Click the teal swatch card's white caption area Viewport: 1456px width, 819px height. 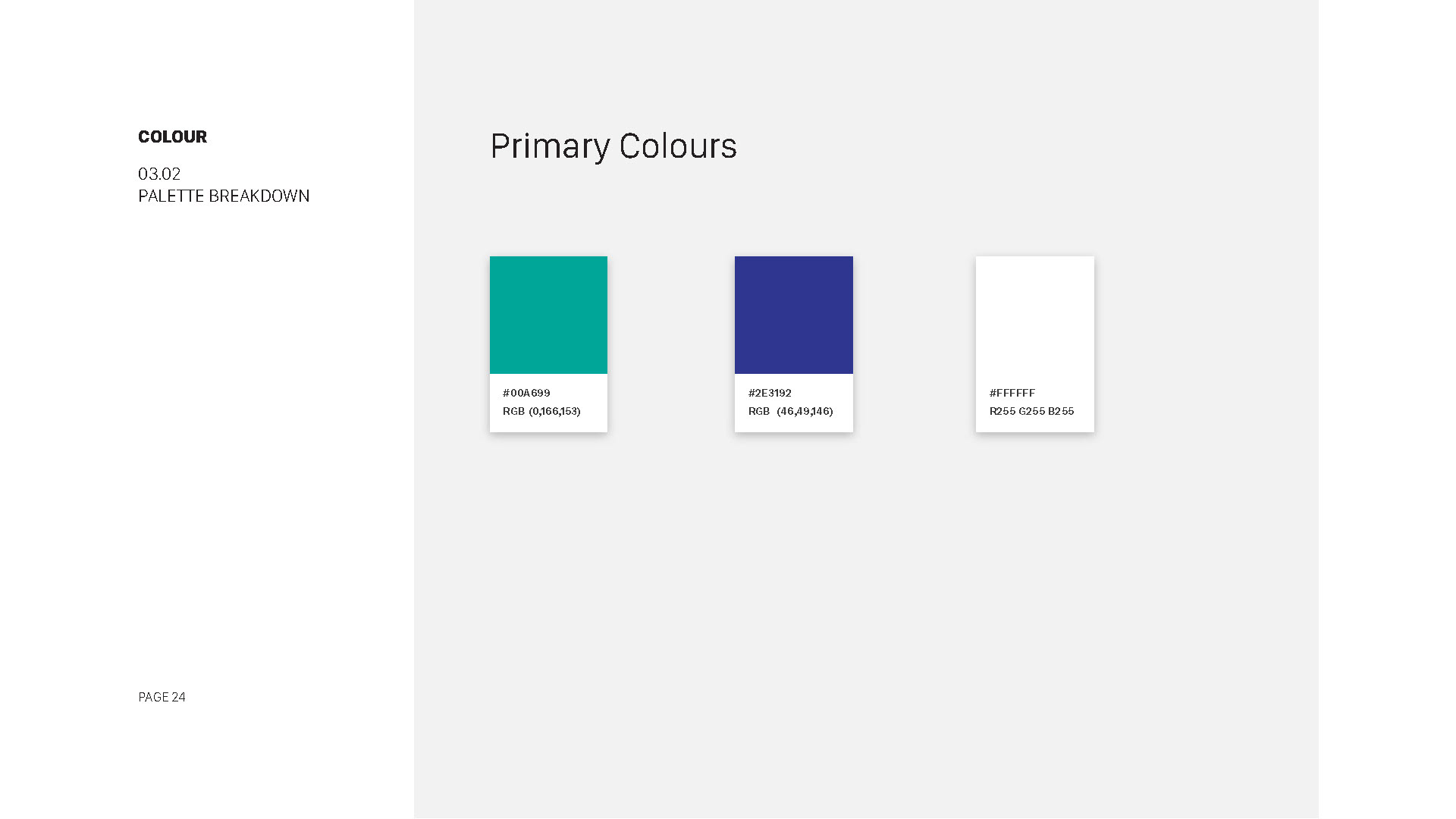548,403
